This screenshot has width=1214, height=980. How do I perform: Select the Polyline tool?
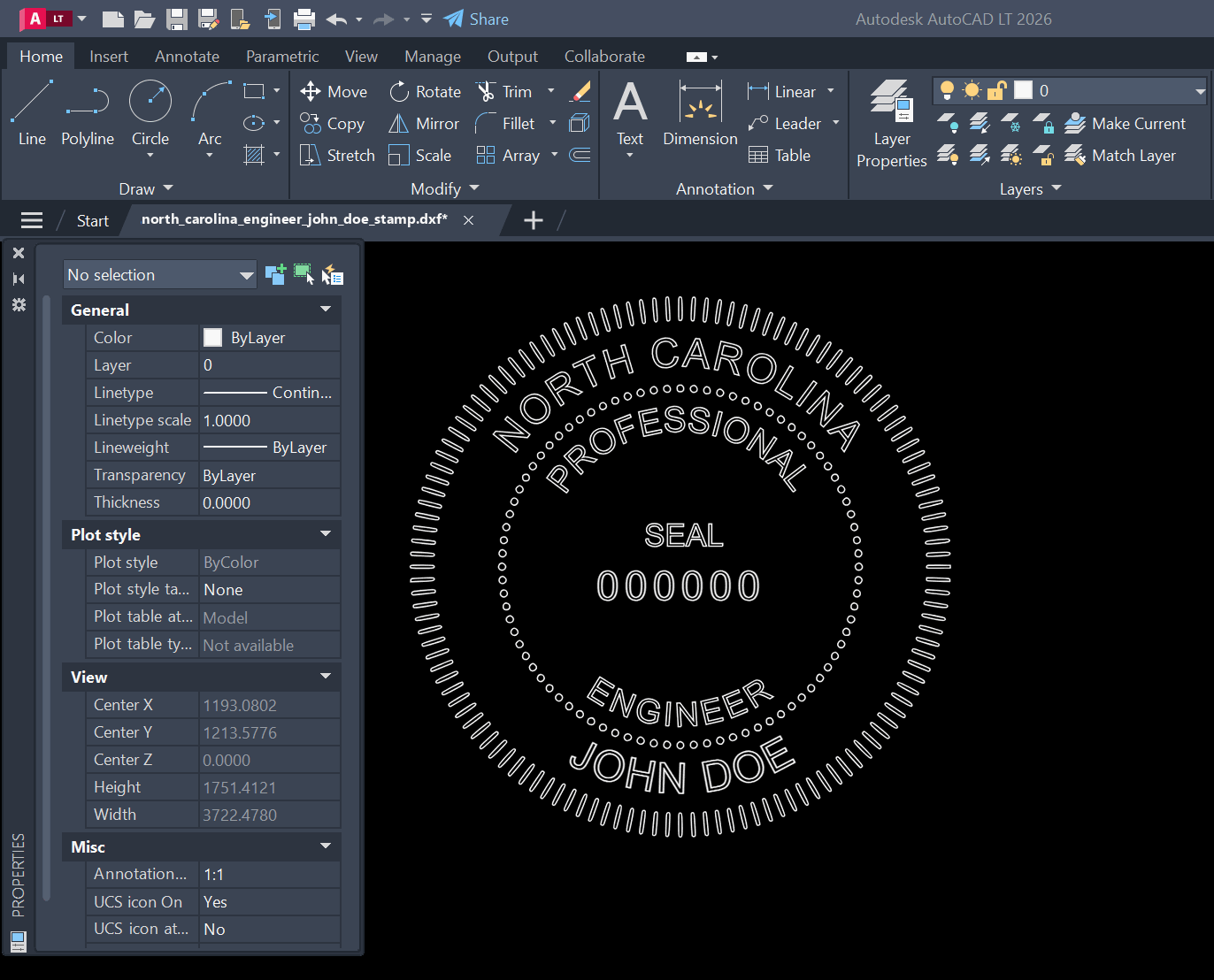(x=88, y=113)
